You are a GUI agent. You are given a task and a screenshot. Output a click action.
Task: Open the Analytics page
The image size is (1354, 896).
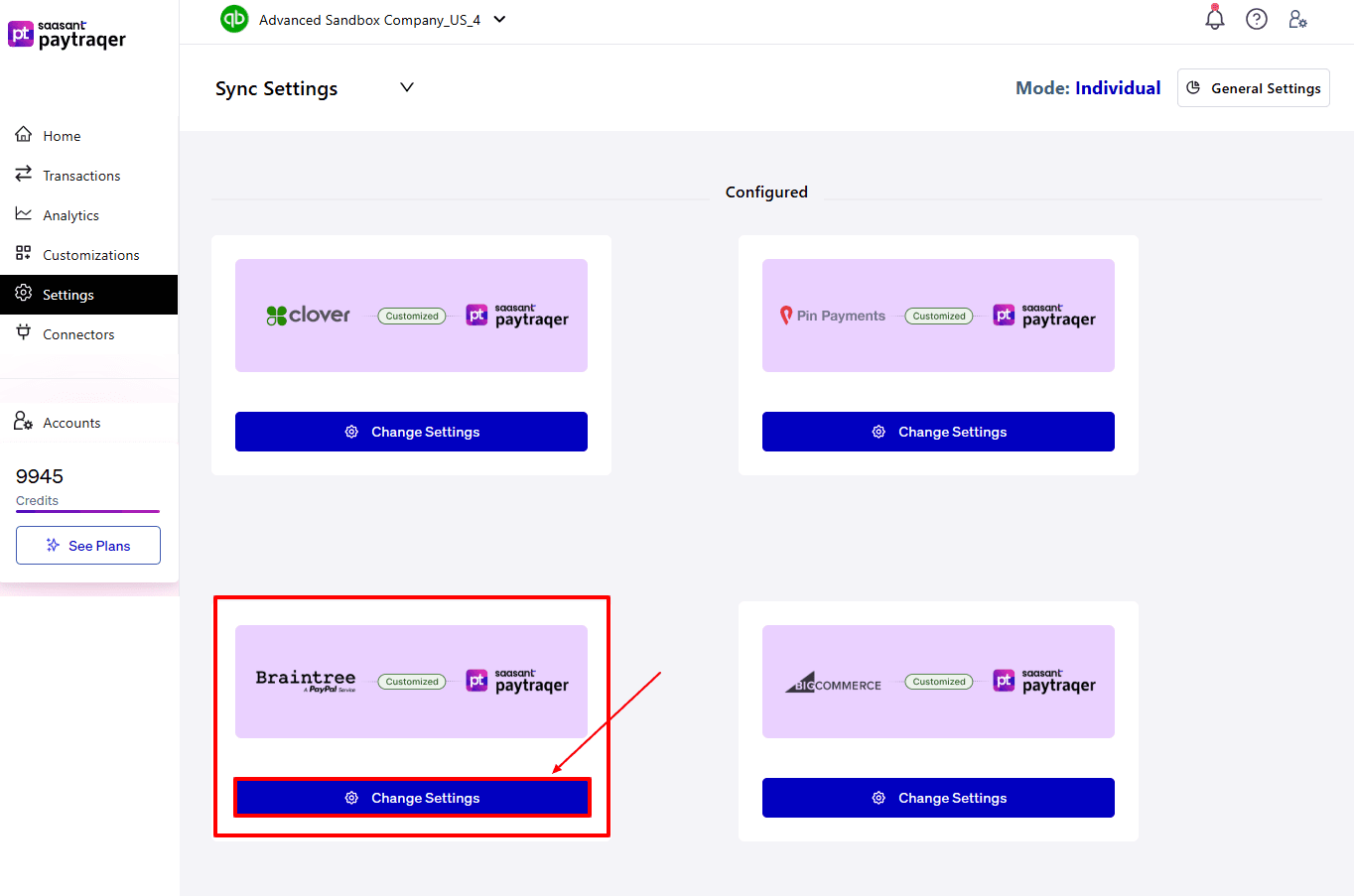[70, 215]
